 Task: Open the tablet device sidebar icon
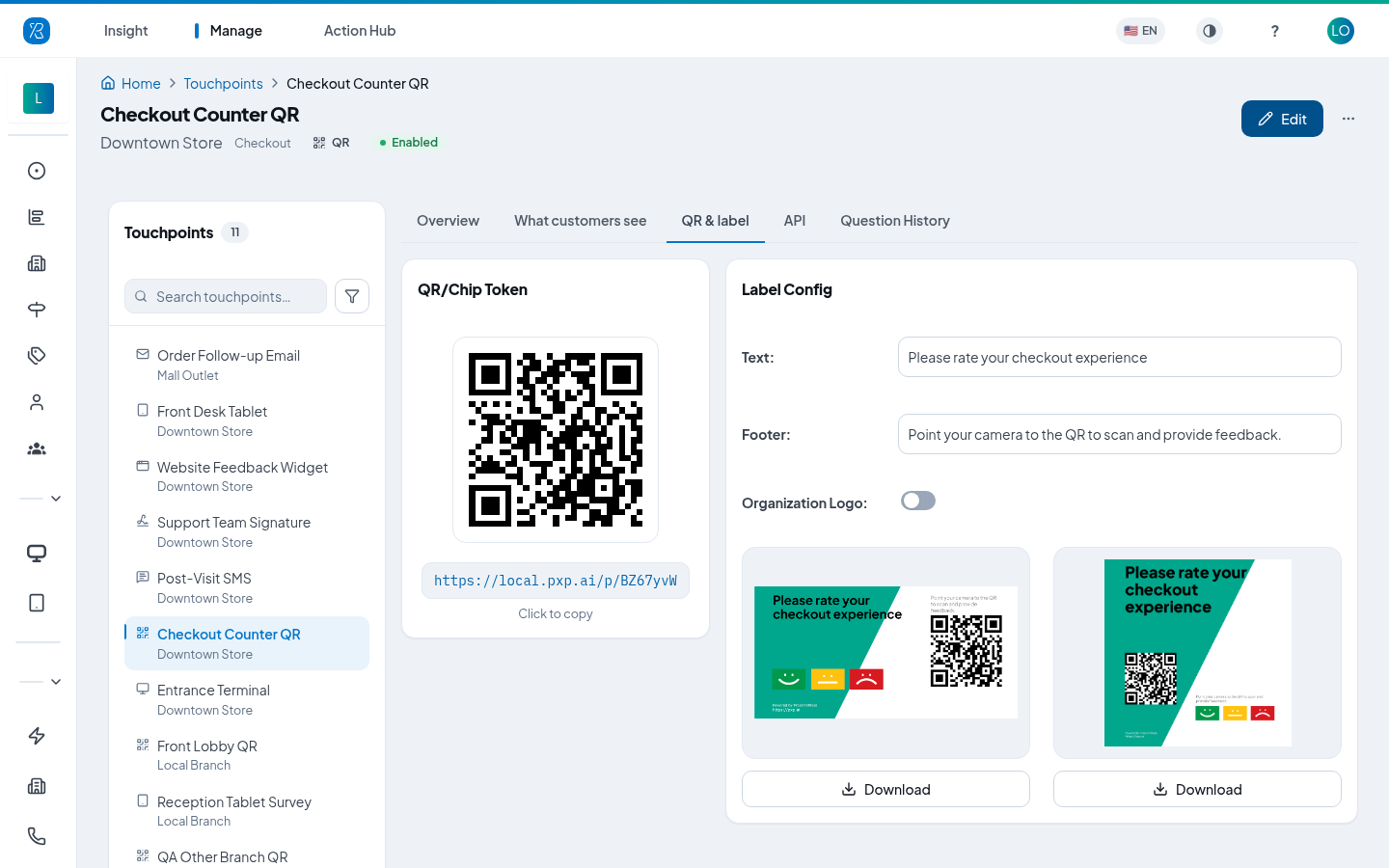click(37, 603)
